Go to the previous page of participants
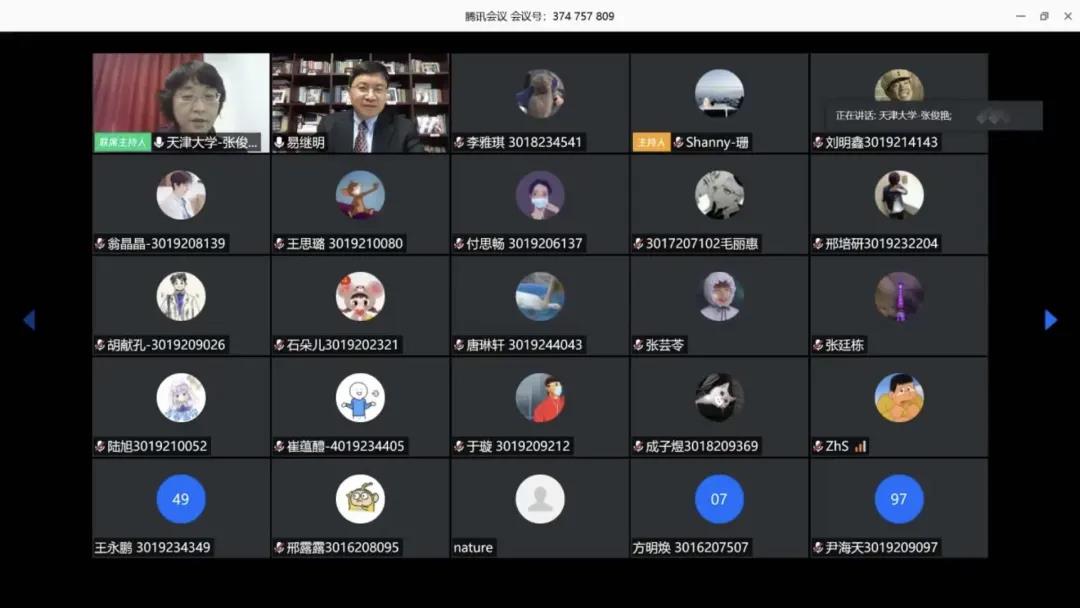This screenshot has height=608, width=1080. click(x=29, y=320)
